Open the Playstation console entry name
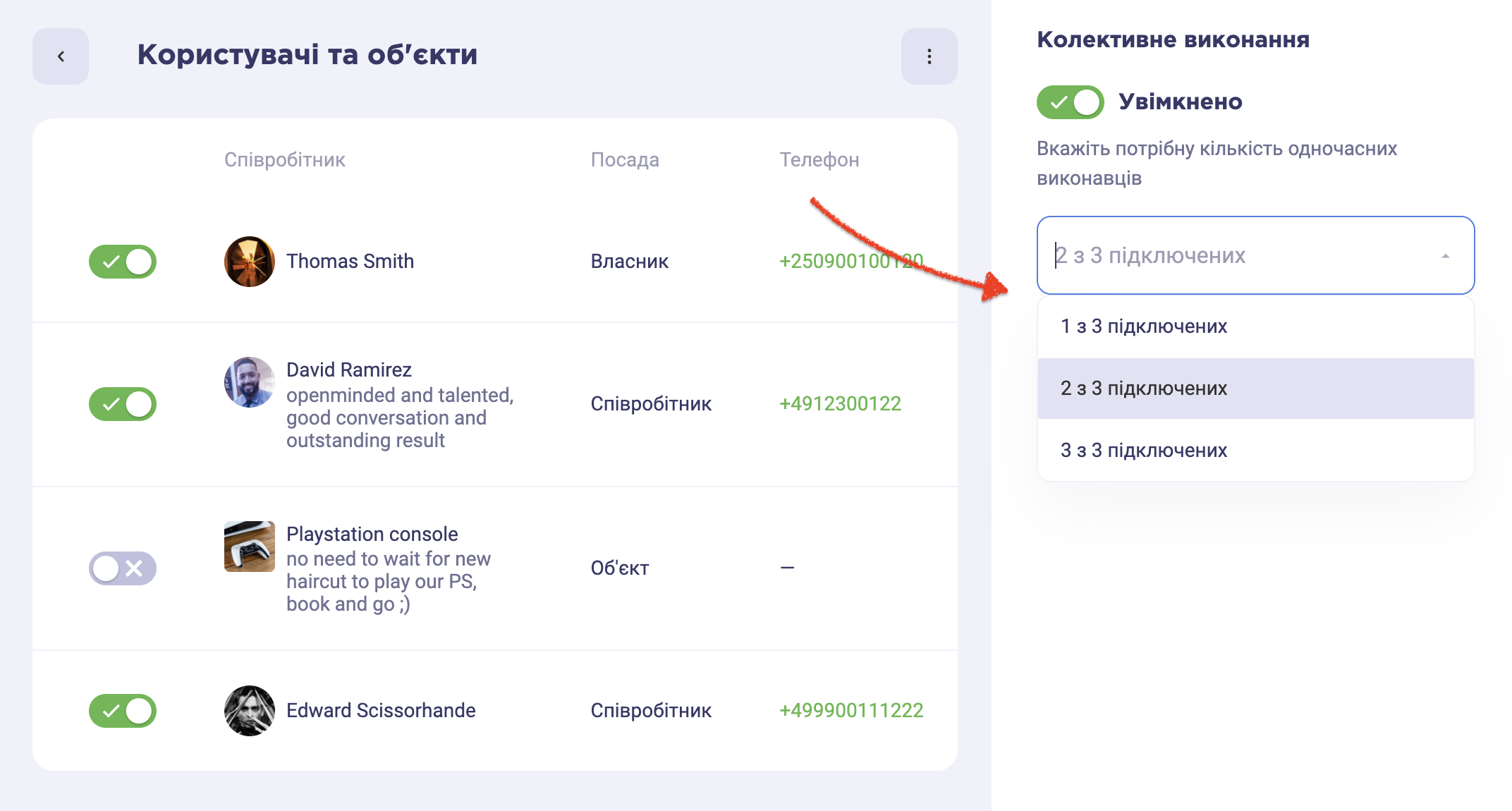The width and height of the screenshot is (1512, 811). pos(372,535)
